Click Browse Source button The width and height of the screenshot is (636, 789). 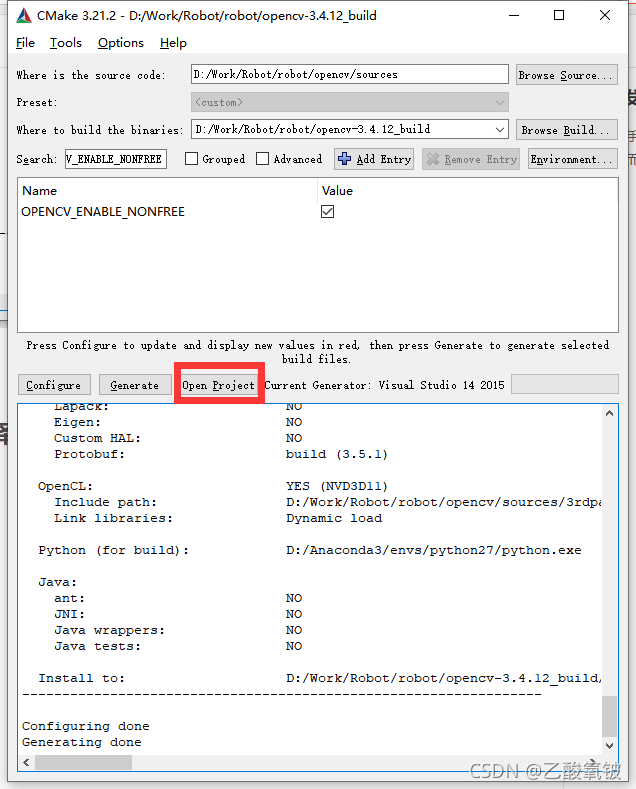point(567,75)
